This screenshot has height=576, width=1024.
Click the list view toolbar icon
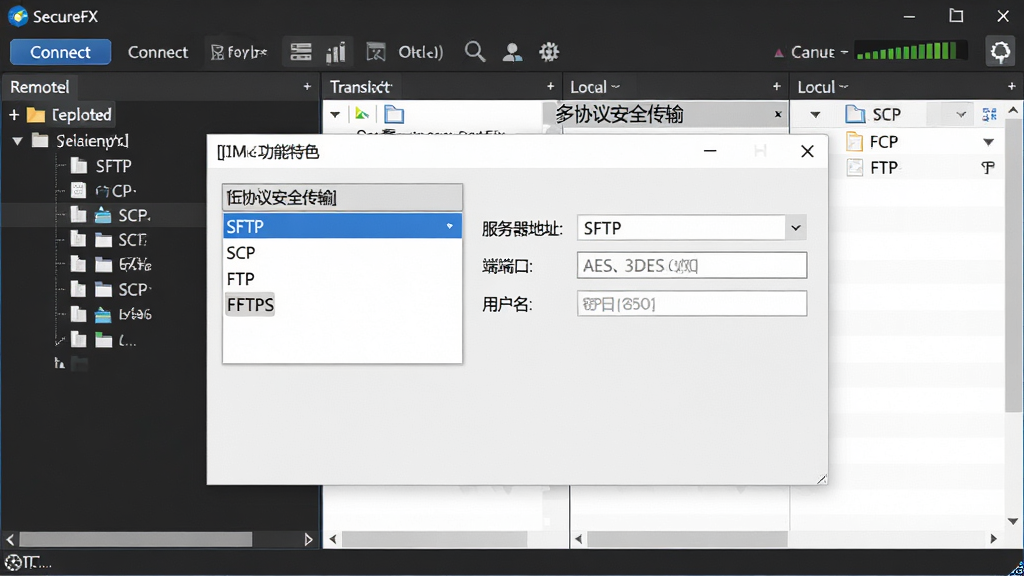(300, 52)
